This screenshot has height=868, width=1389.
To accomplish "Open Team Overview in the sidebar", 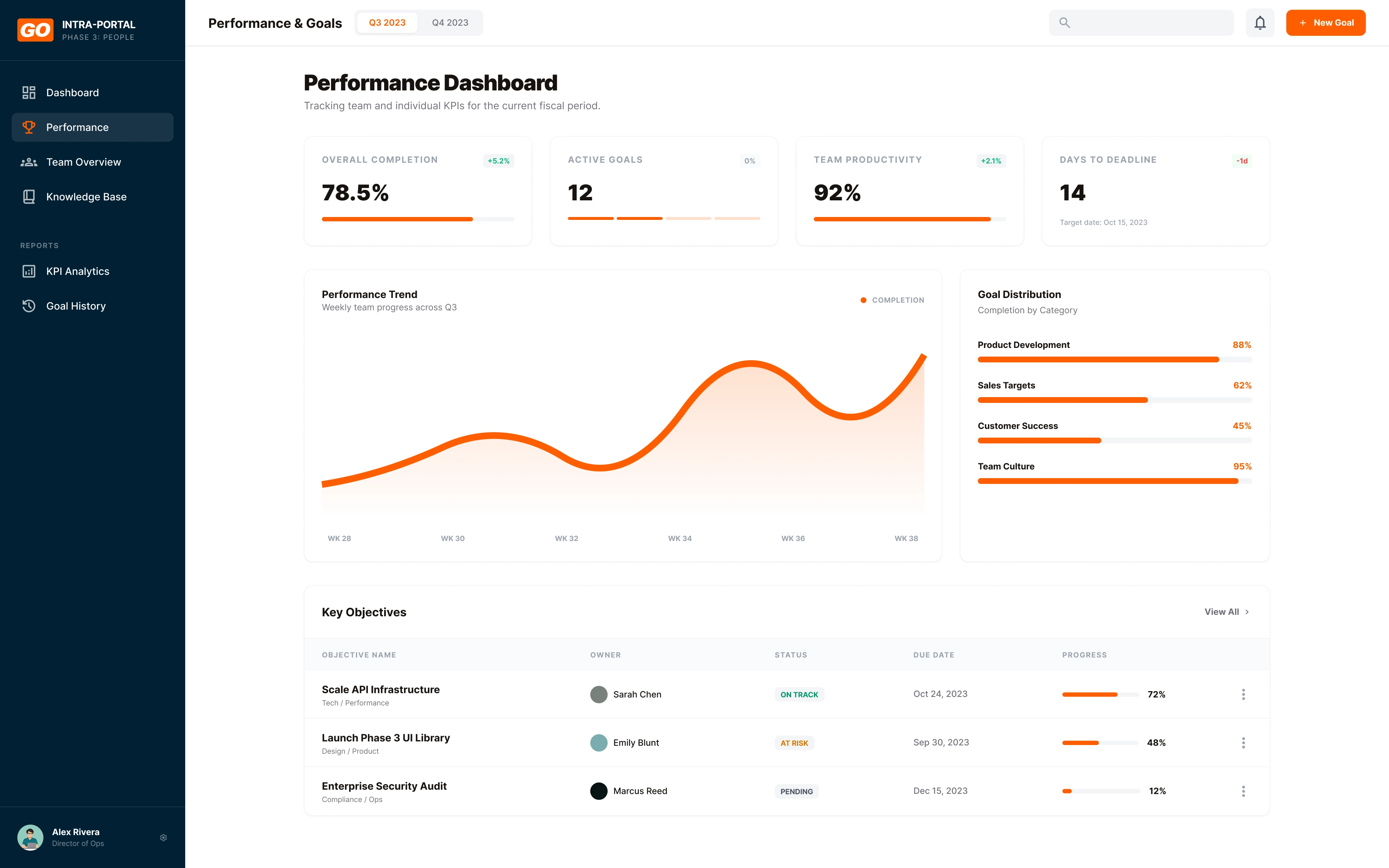I will [x=83, y=162].
